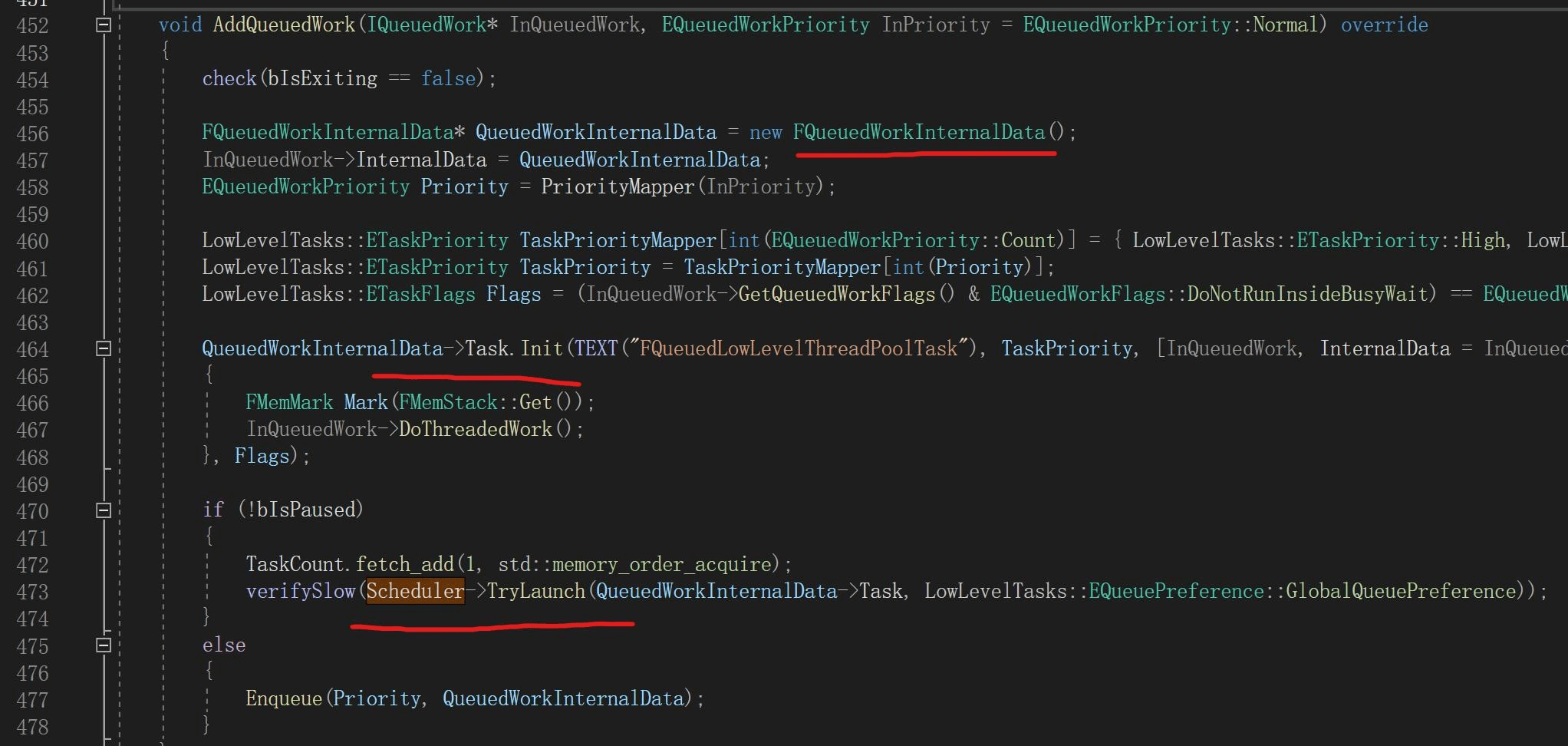1568x746 pixels.
Task: Click the AddQueuedWork function name
Action: (284, 25)
